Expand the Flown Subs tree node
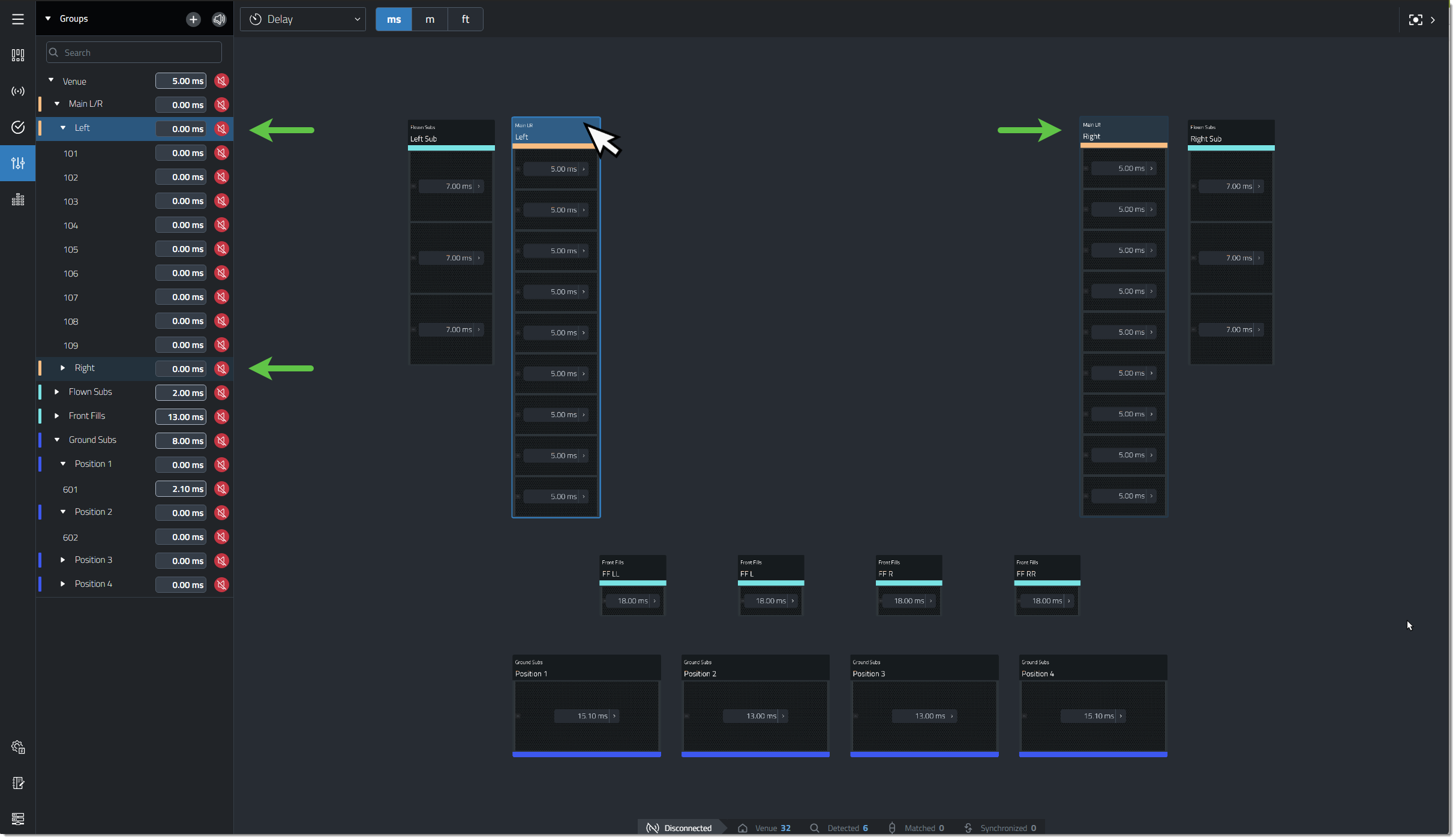Screen dimensions: 1456x840 click(57, 392)
